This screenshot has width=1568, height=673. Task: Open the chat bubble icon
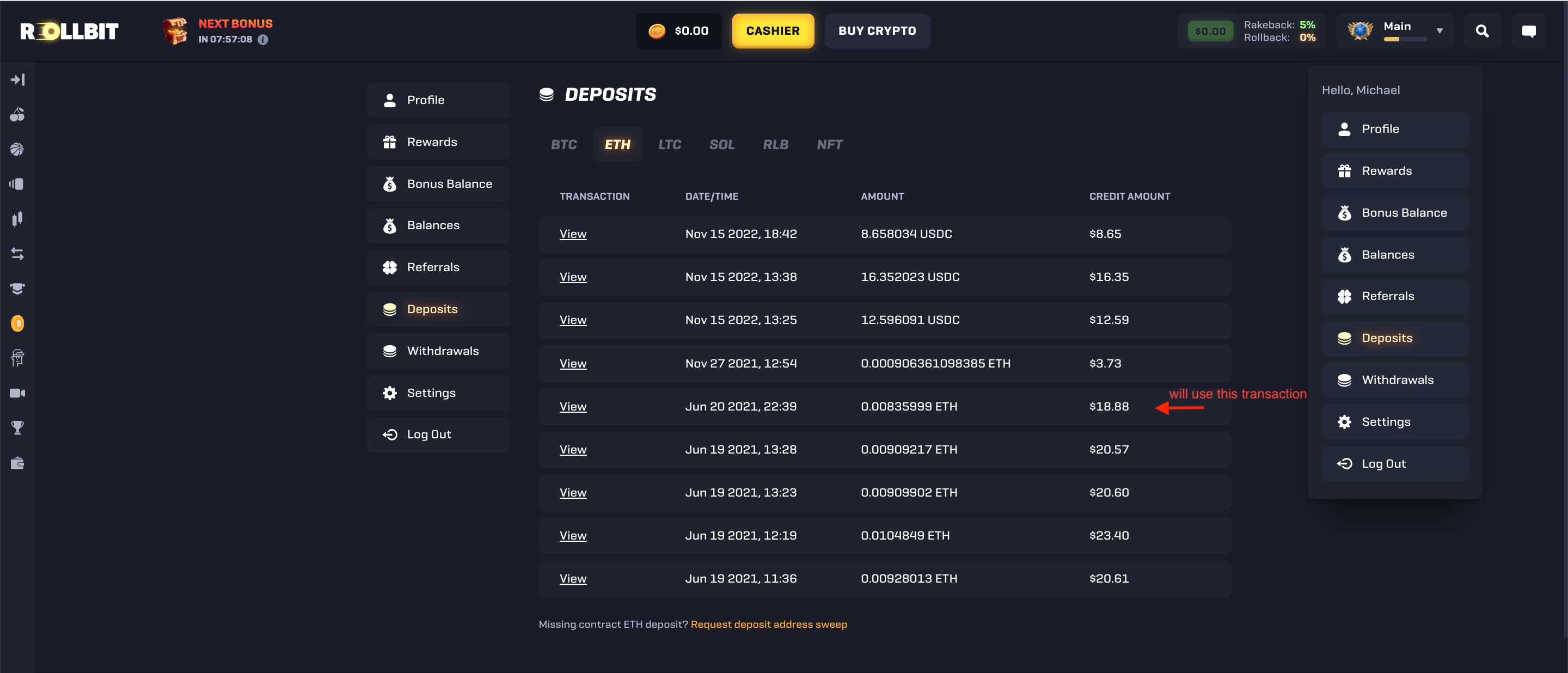[x=1528, y=31]
